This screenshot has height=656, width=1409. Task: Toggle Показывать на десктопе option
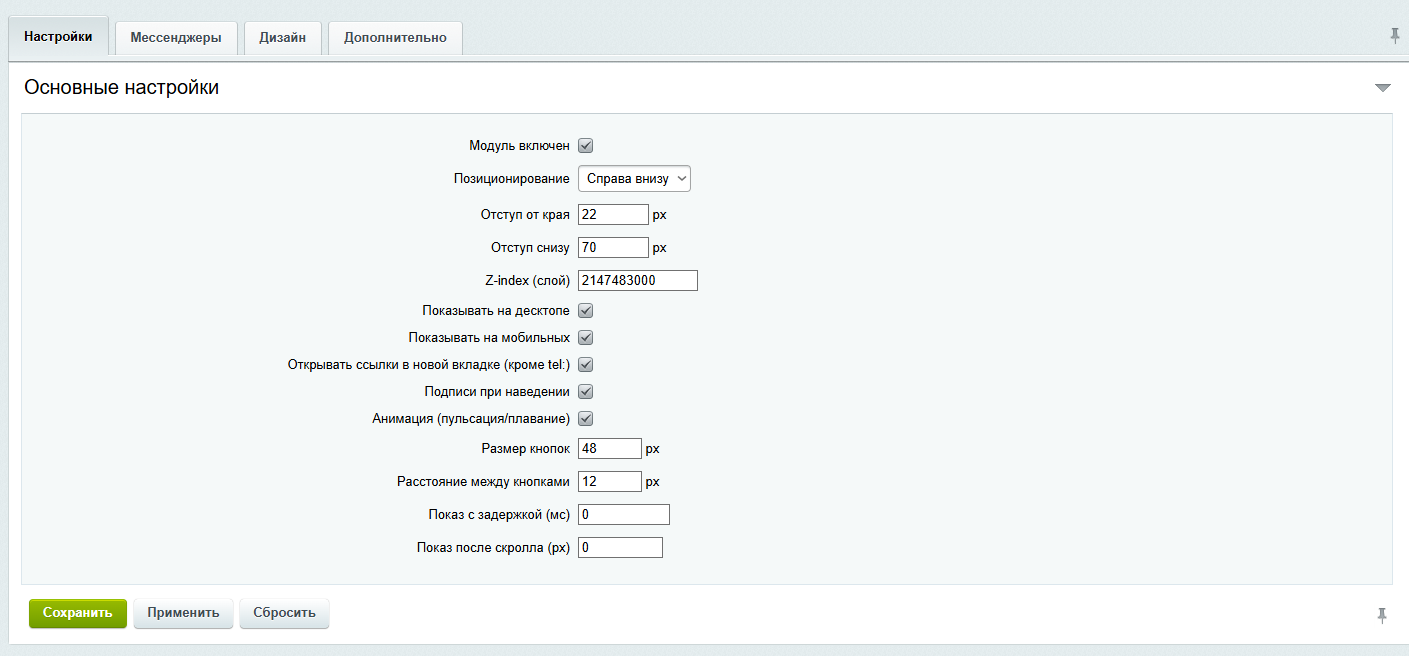(585, 310)
